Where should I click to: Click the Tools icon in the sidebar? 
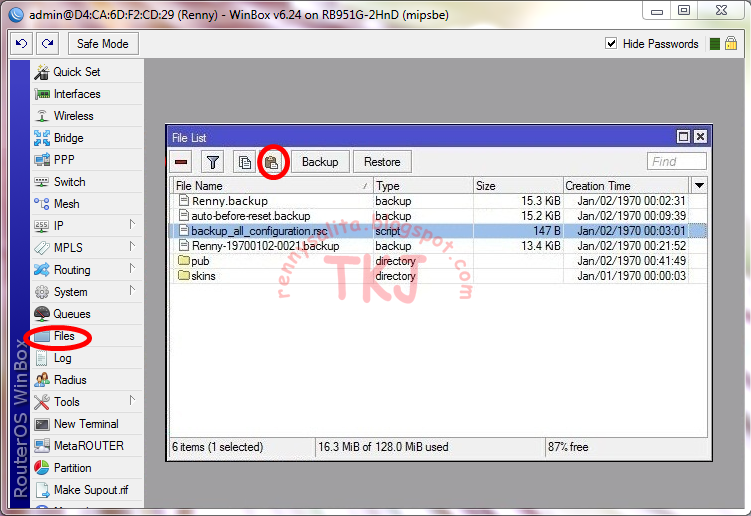42,402
